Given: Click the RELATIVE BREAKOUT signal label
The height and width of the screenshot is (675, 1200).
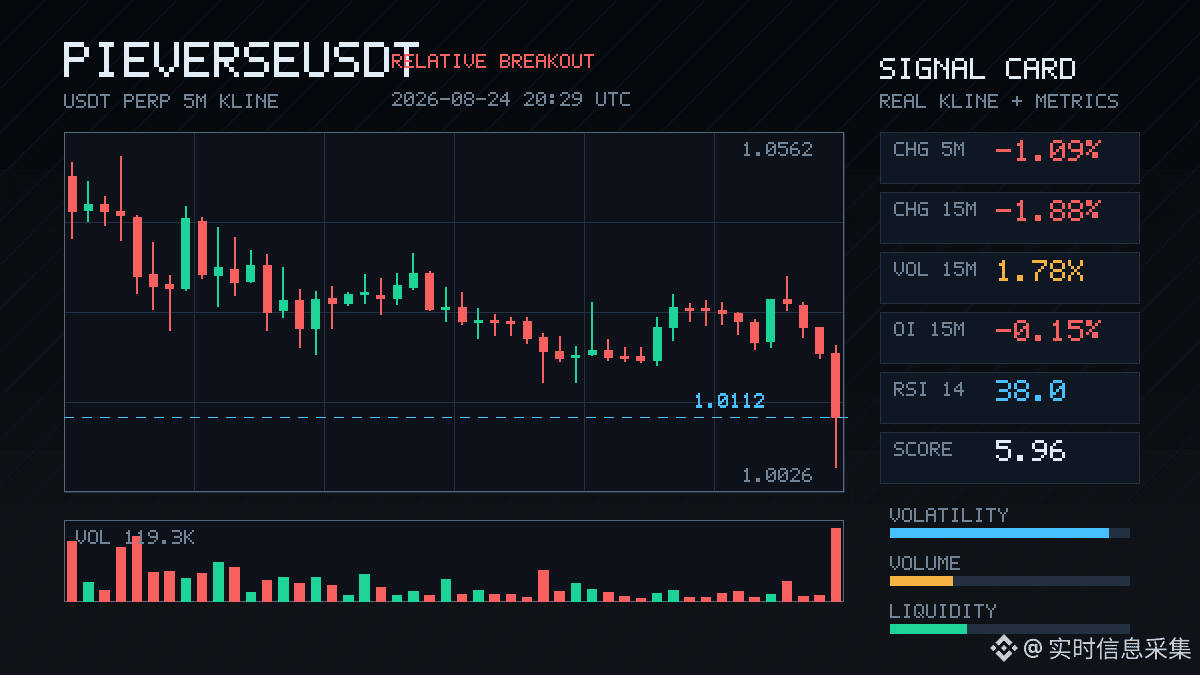Looking at the screenshot, I should click(x=492, y=62).
